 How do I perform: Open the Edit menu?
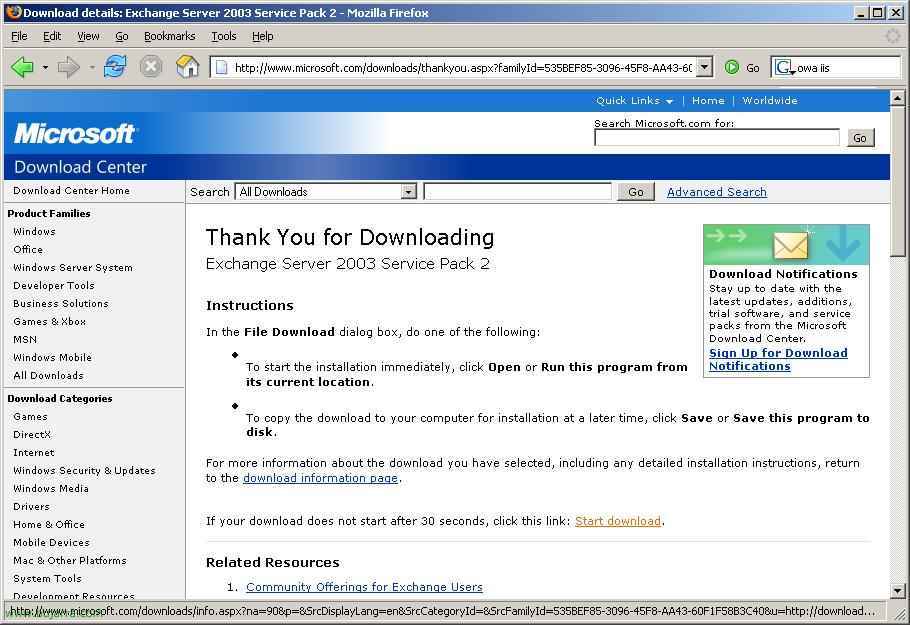tap(52, 36)
